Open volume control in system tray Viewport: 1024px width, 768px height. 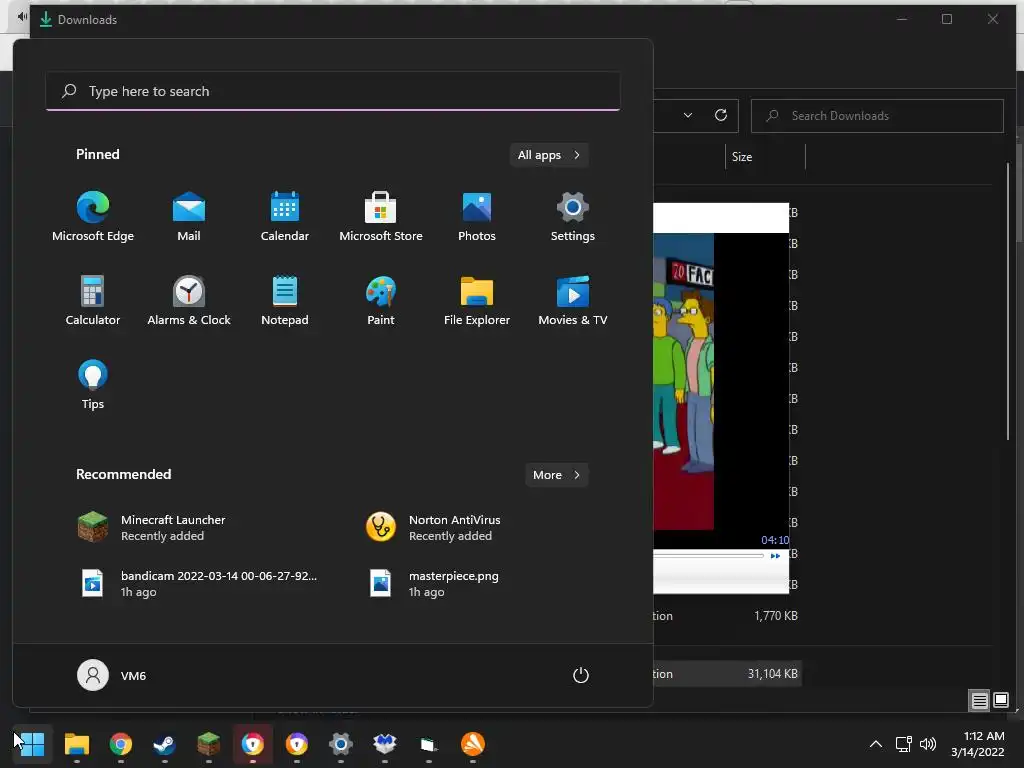point(928,744)
